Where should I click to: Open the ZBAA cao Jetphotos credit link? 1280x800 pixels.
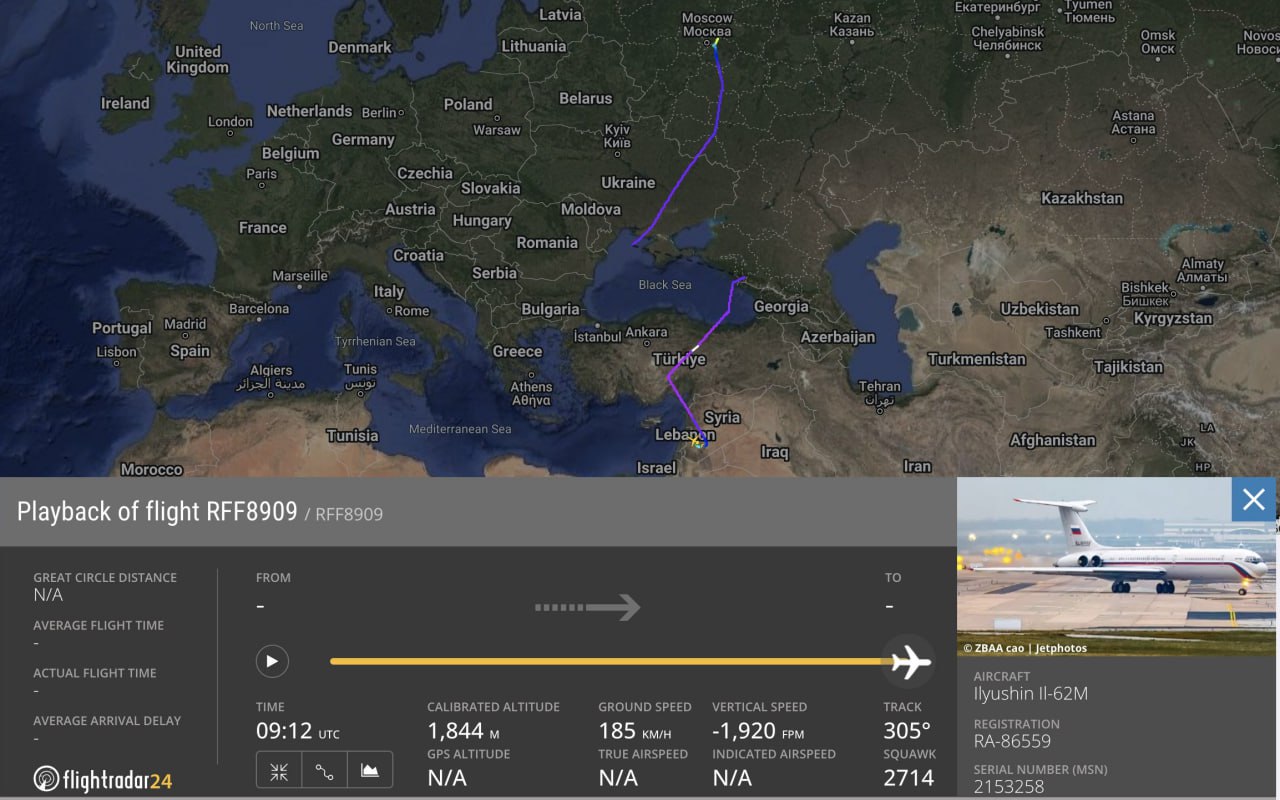pyautogui.click(x=1025, y=648)
